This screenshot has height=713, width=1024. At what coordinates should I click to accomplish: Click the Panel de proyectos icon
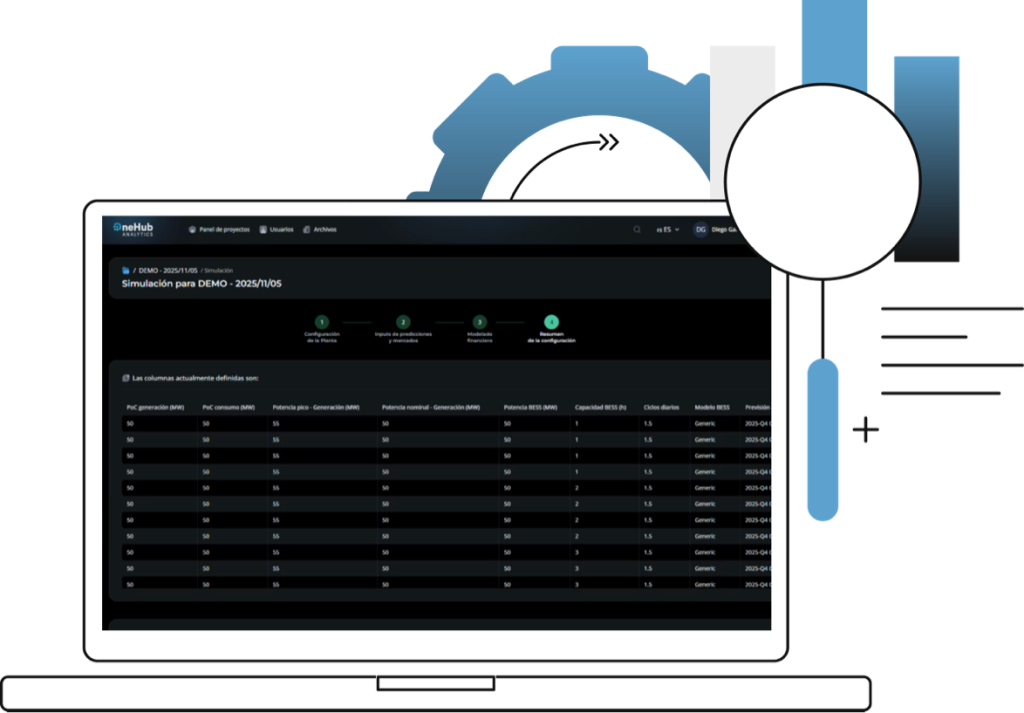192,229
